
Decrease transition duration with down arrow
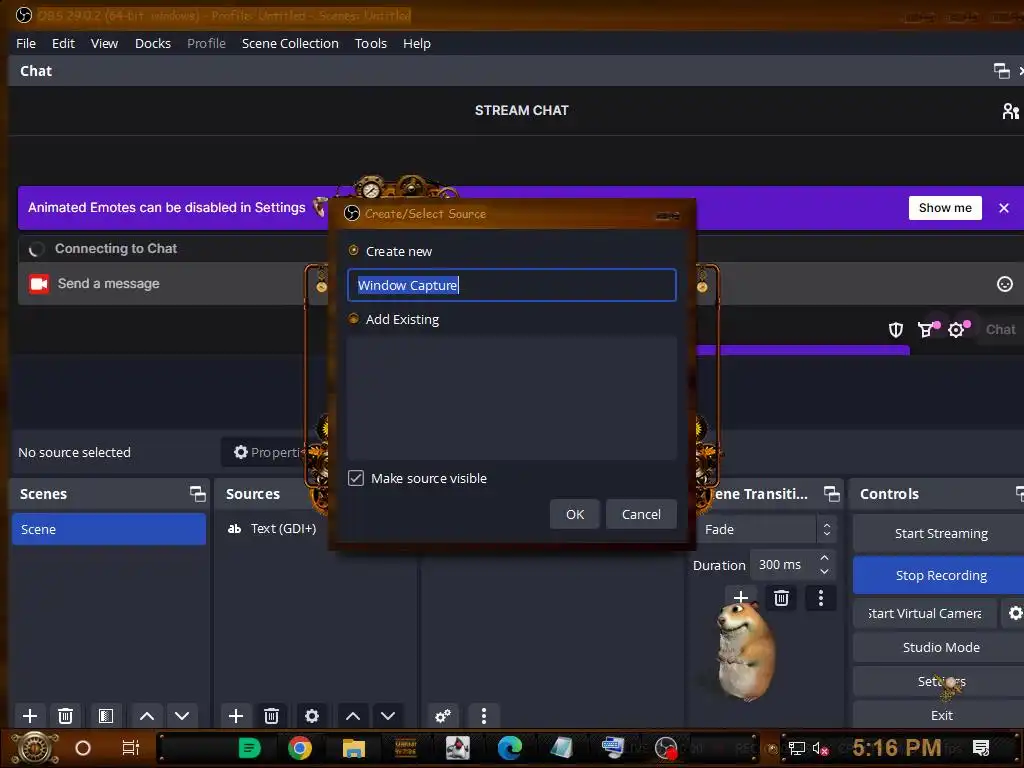click(824, 572)
